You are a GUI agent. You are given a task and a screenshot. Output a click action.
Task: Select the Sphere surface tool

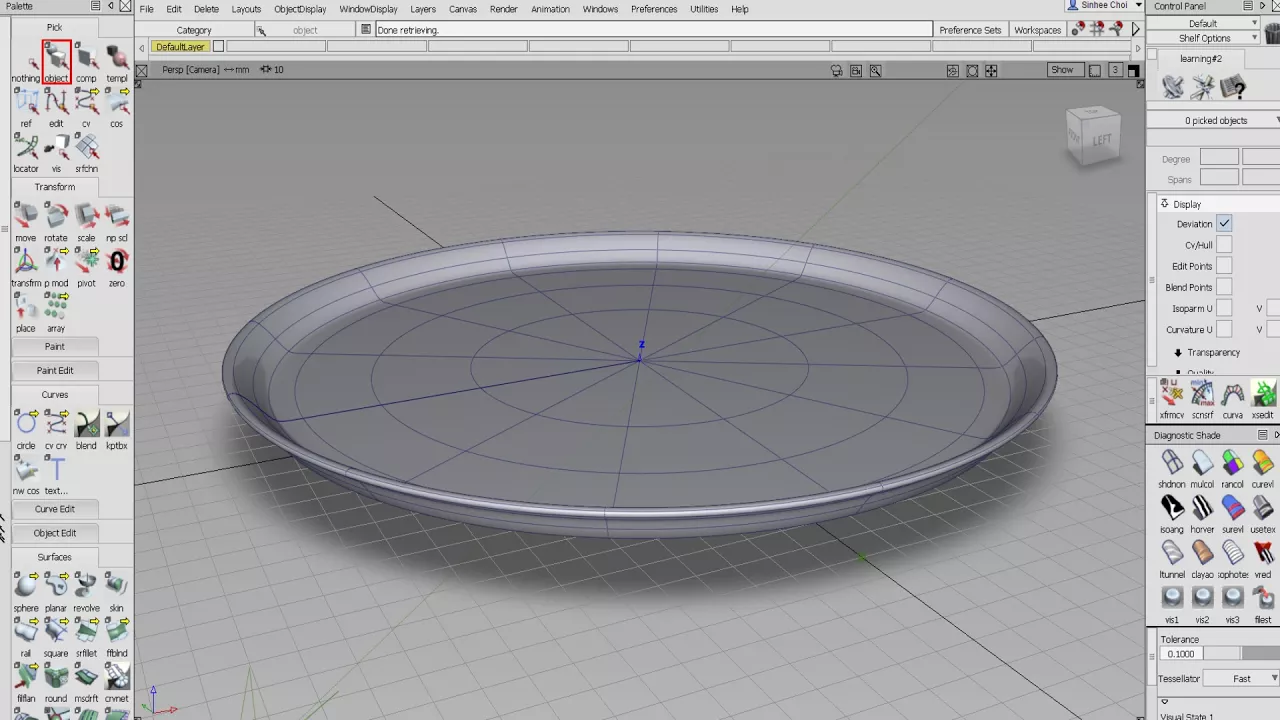[26, 590]
